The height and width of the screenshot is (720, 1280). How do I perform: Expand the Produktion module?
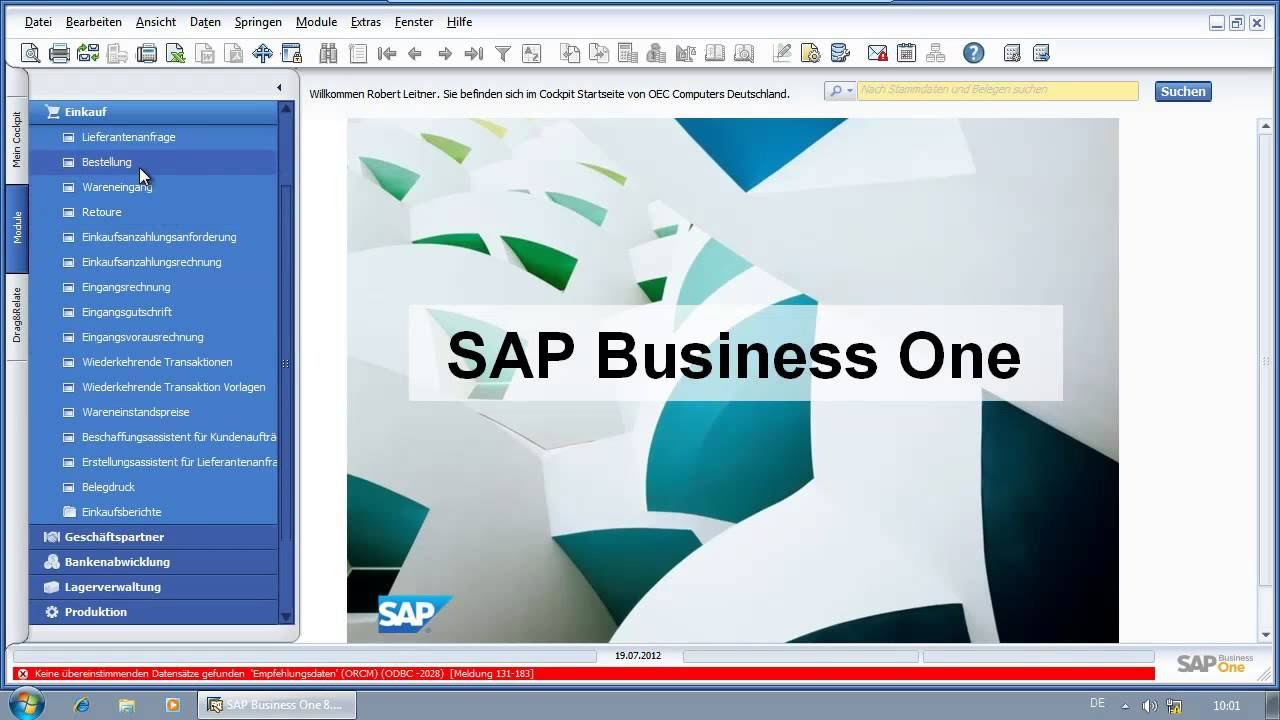[x=153, y=612]
